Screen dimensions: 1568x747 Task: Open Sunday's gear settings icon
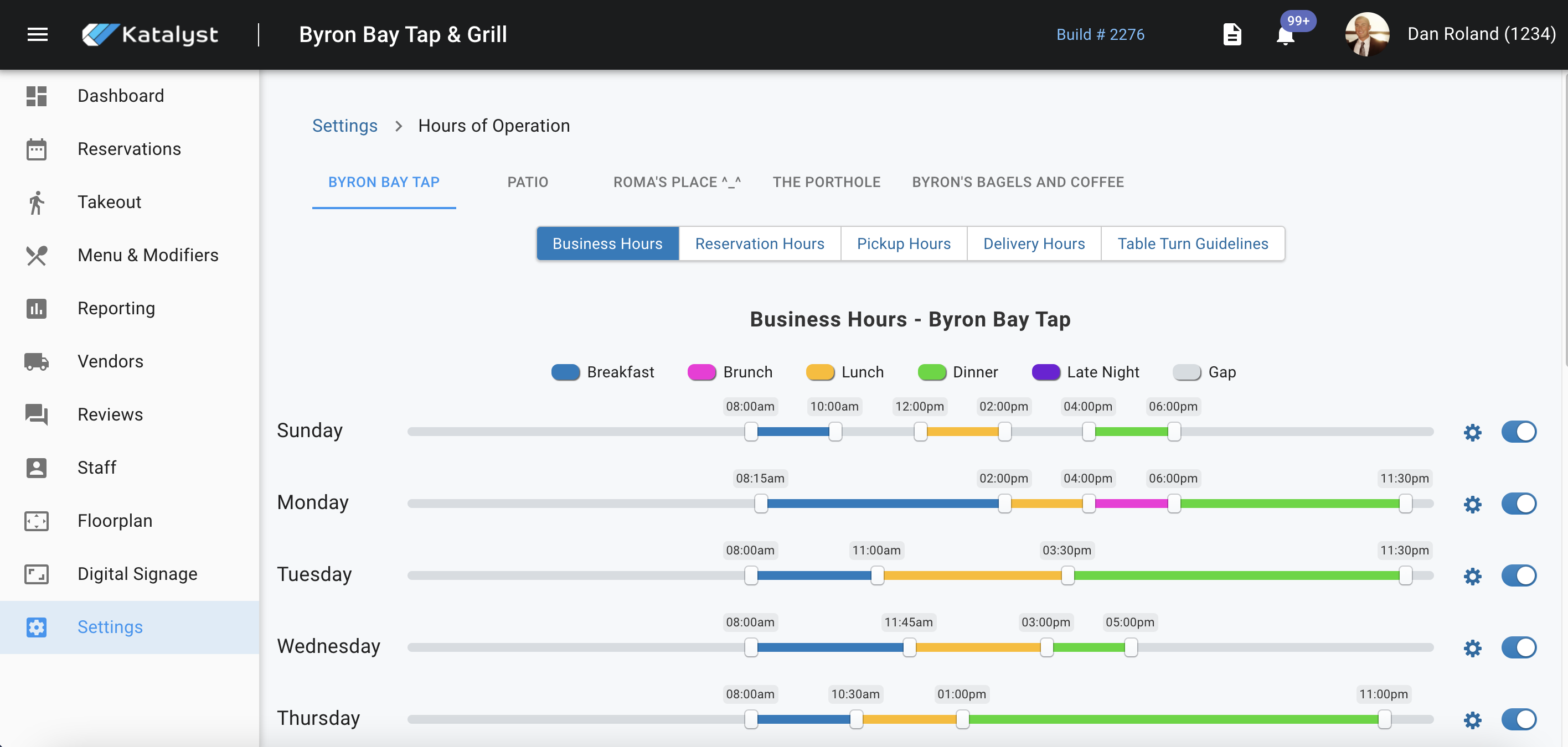[x=1472, y=433]
